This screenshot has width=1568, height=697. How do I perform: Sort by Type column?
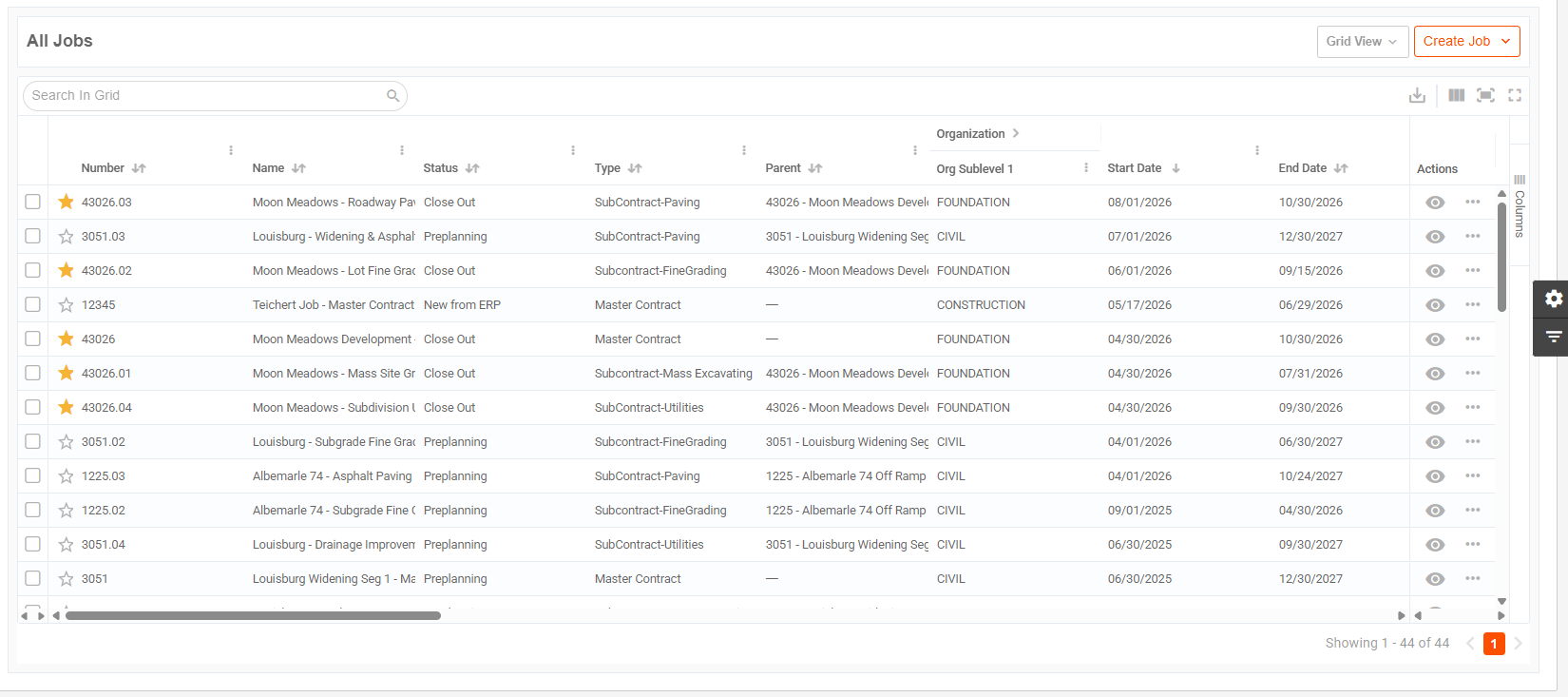click(635, 168)
